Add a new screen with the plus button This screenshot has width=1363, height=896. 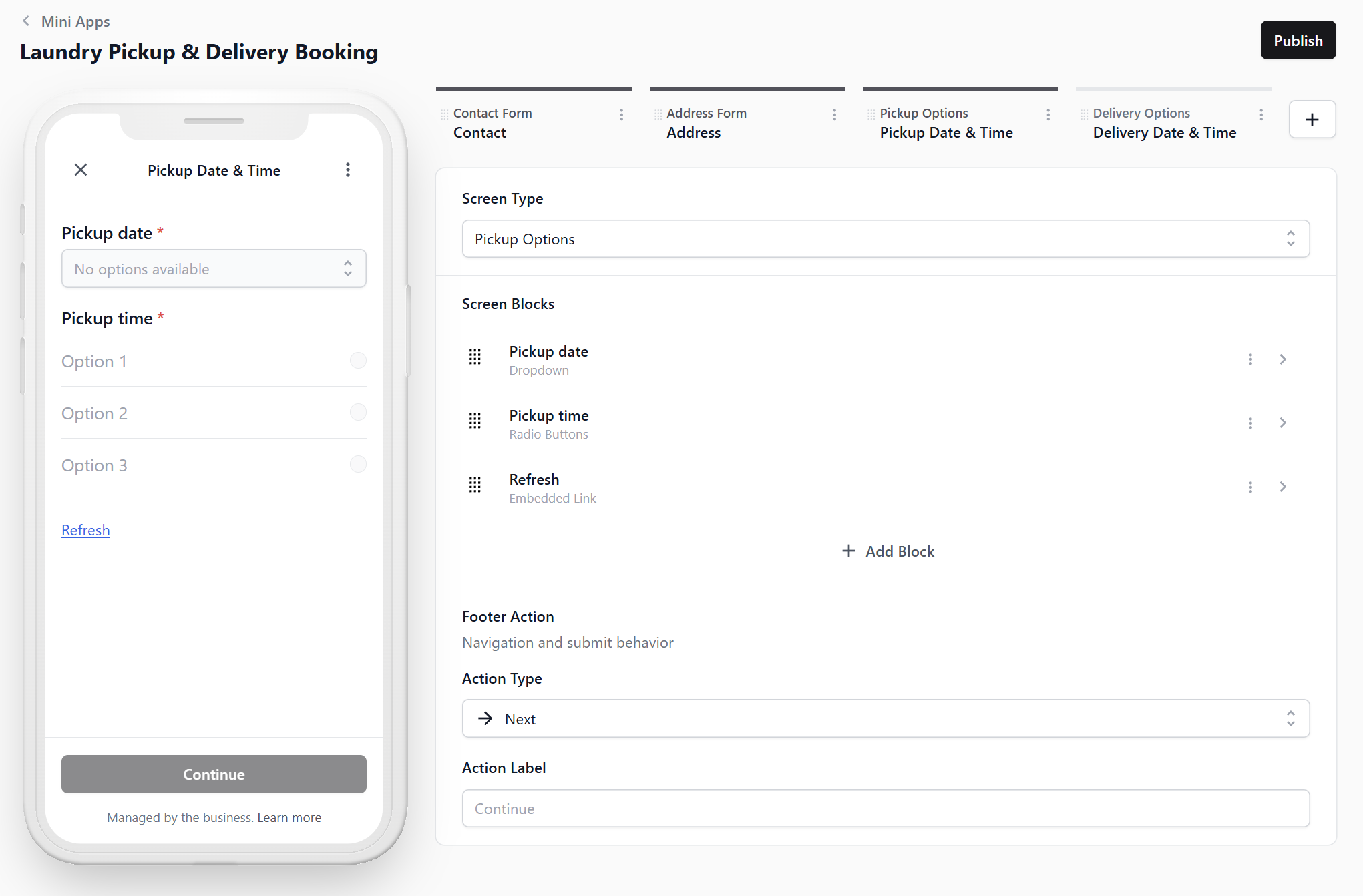pos(1312,120)
